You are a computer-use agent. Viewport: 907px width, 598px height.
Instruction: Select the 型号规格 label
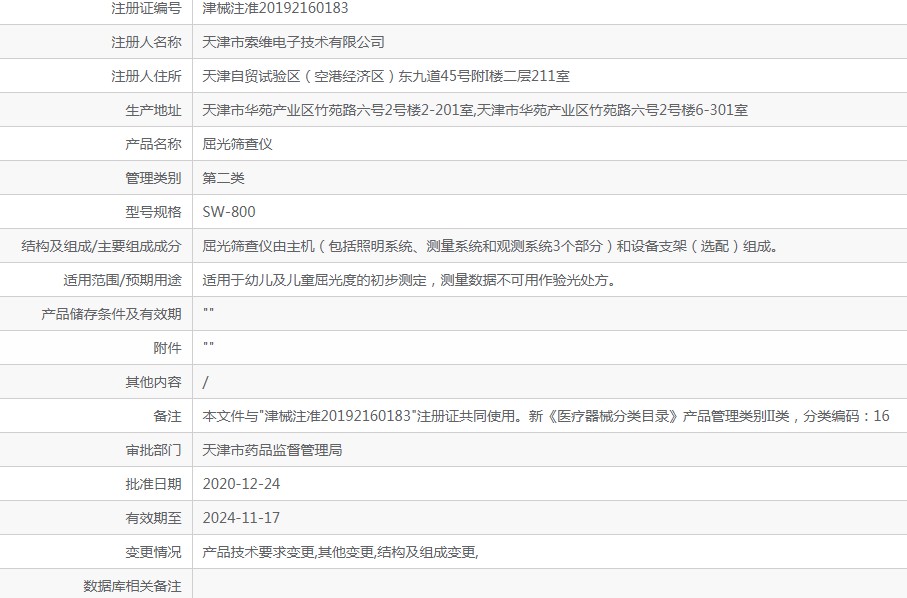point(153,212)
